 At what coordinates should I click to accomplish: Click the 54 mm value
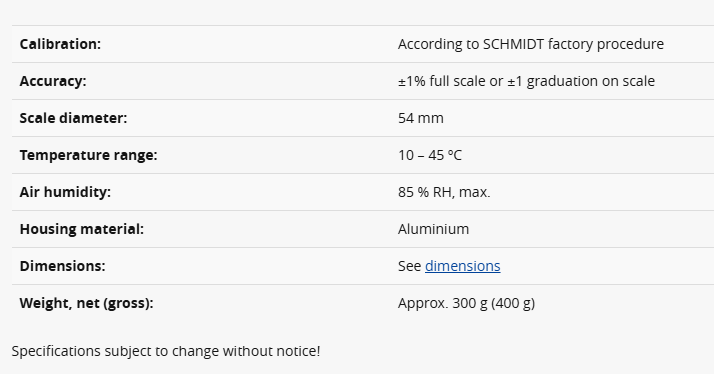click(421, 118)
